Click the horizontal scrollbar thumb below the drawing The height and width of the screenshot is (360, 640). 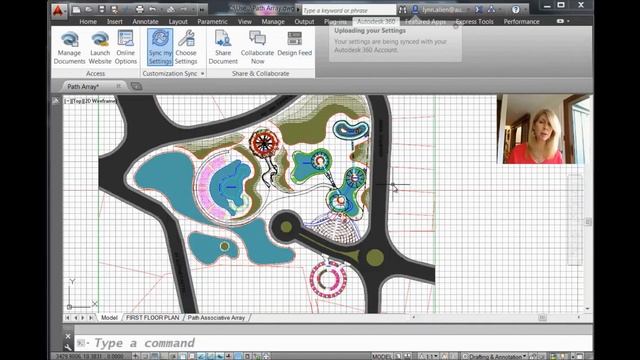(542, 317)
